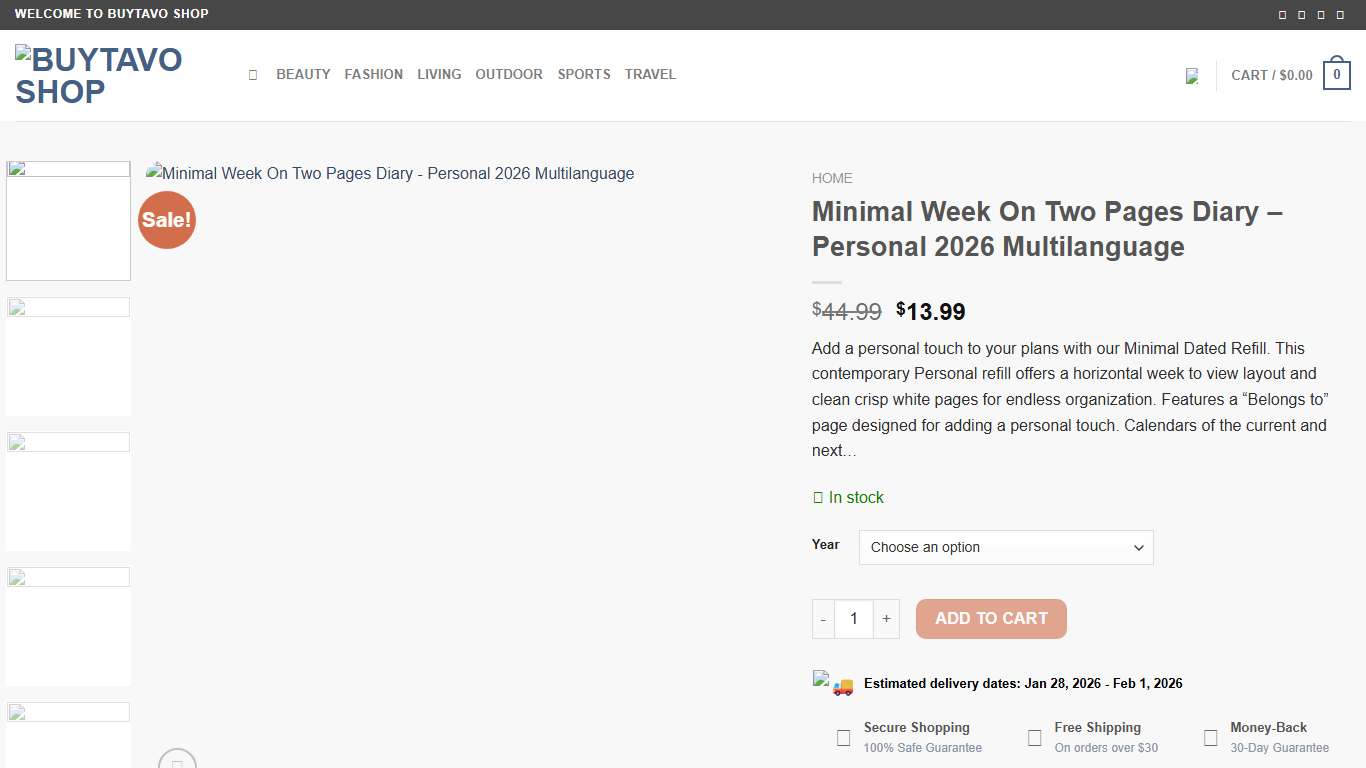Click the Sale! badge on the product image
Image resolution: width=1366 pixels, height=768 pixels.
point(166,220)
